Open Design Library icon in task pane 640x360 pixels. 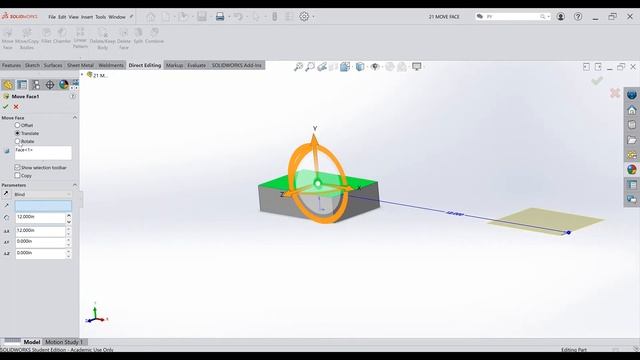(632, 125)
